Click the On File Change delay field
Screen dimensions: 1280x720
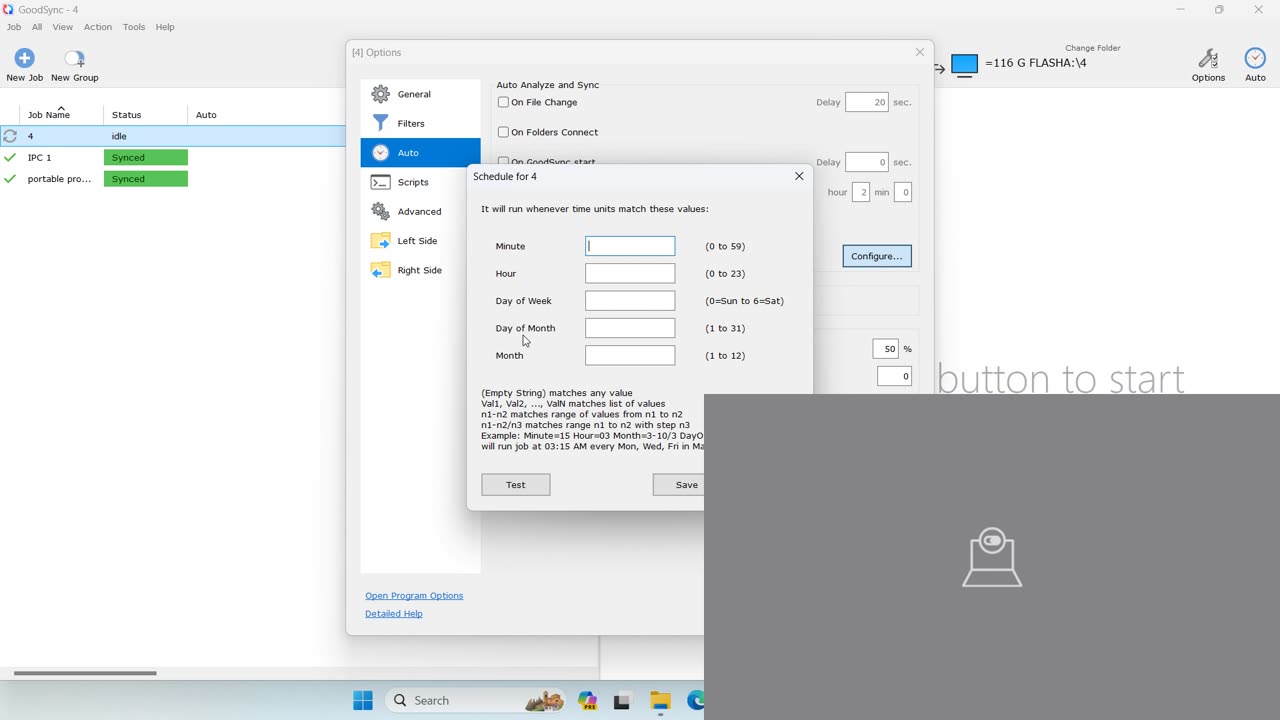pos(867,102)
